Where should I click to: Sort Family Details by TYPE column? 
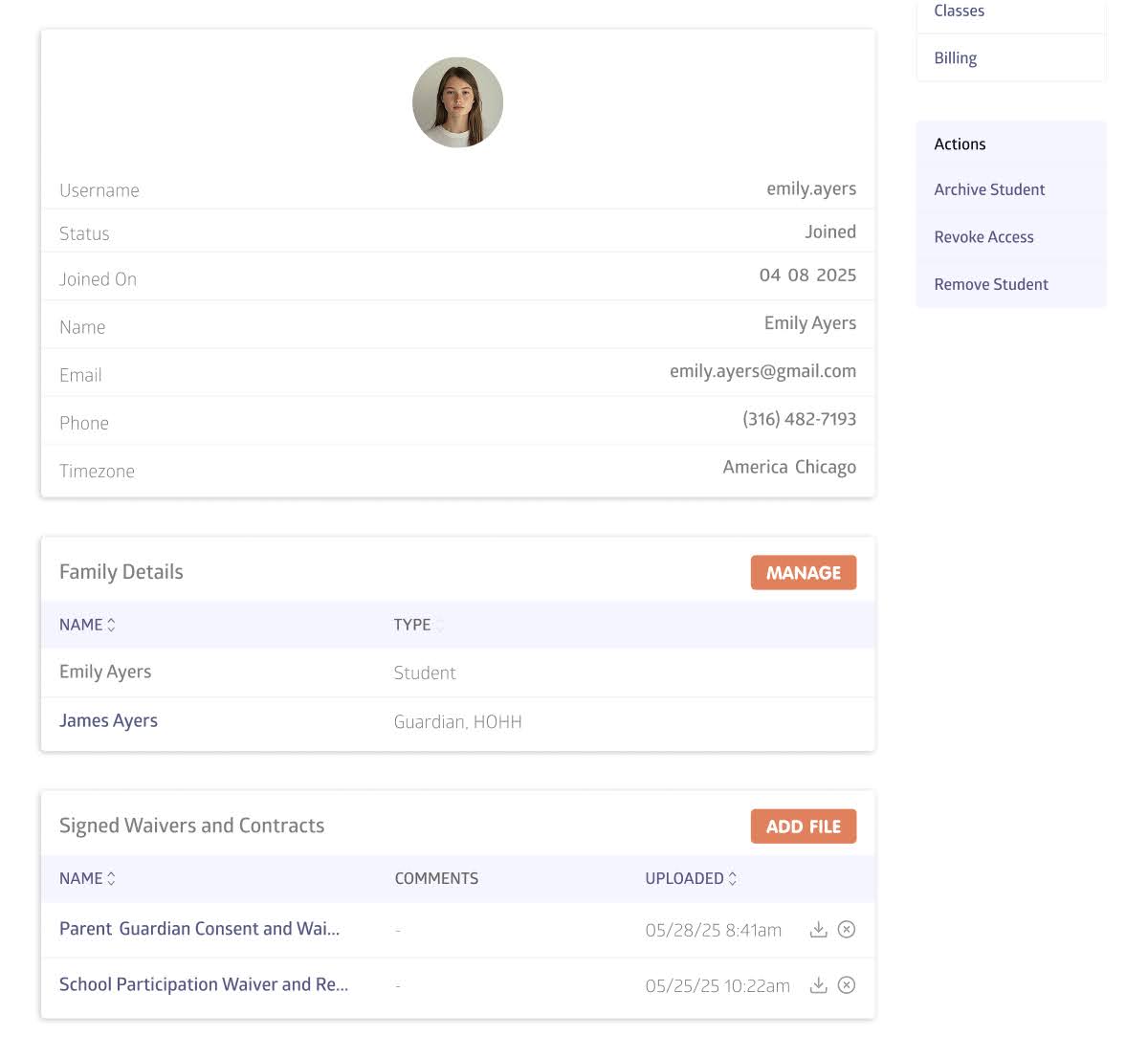(419, 625)
